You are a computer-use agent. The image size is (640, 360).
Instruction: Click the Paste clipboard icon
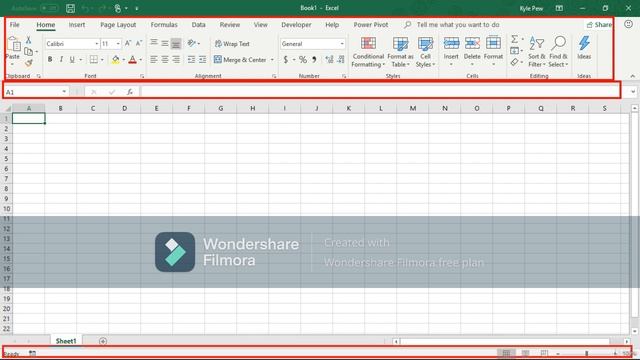[13, 44]
